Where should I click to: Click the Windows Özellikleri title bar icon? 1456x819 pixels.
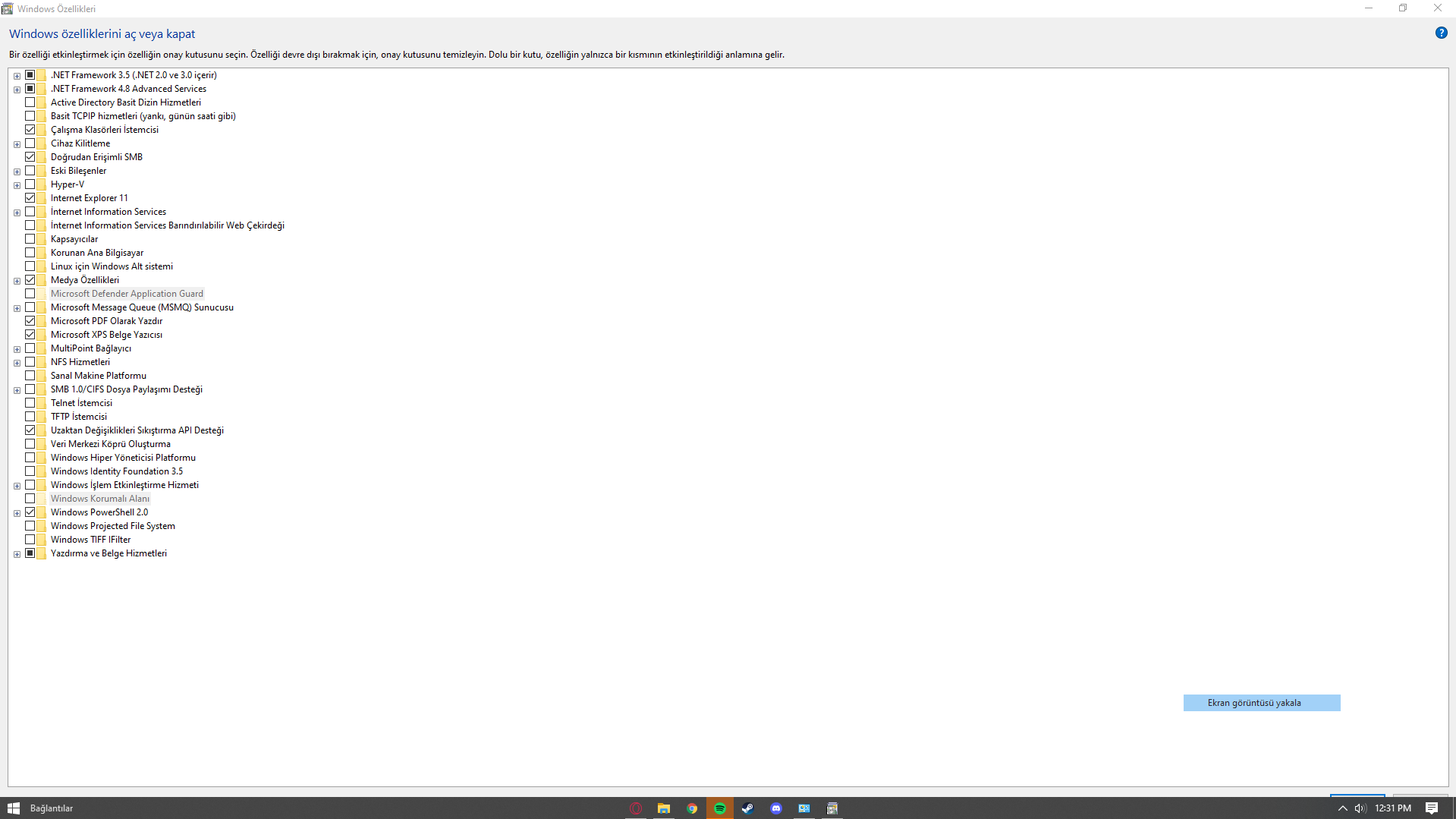pos(8,8)
